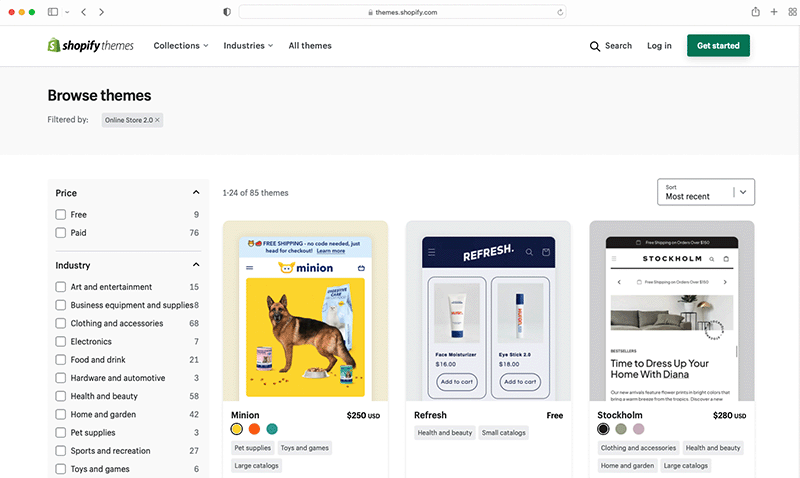800x478 pixels.
Task: Click Stockholm preview bag icon
Action: [726, 259]
